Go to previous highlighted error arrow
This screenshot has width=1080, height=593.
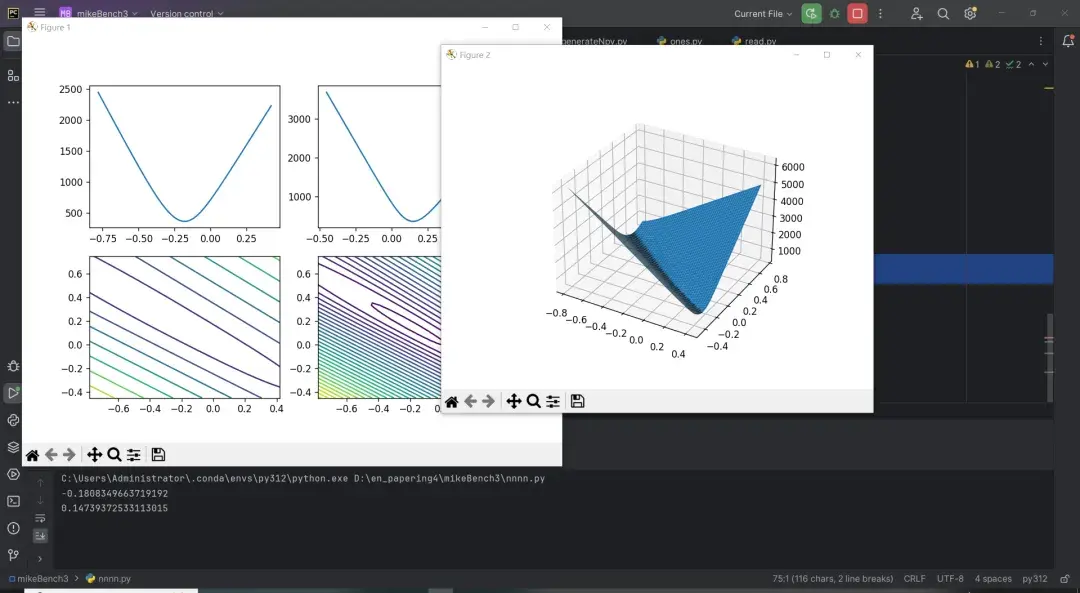(1031, 64)
